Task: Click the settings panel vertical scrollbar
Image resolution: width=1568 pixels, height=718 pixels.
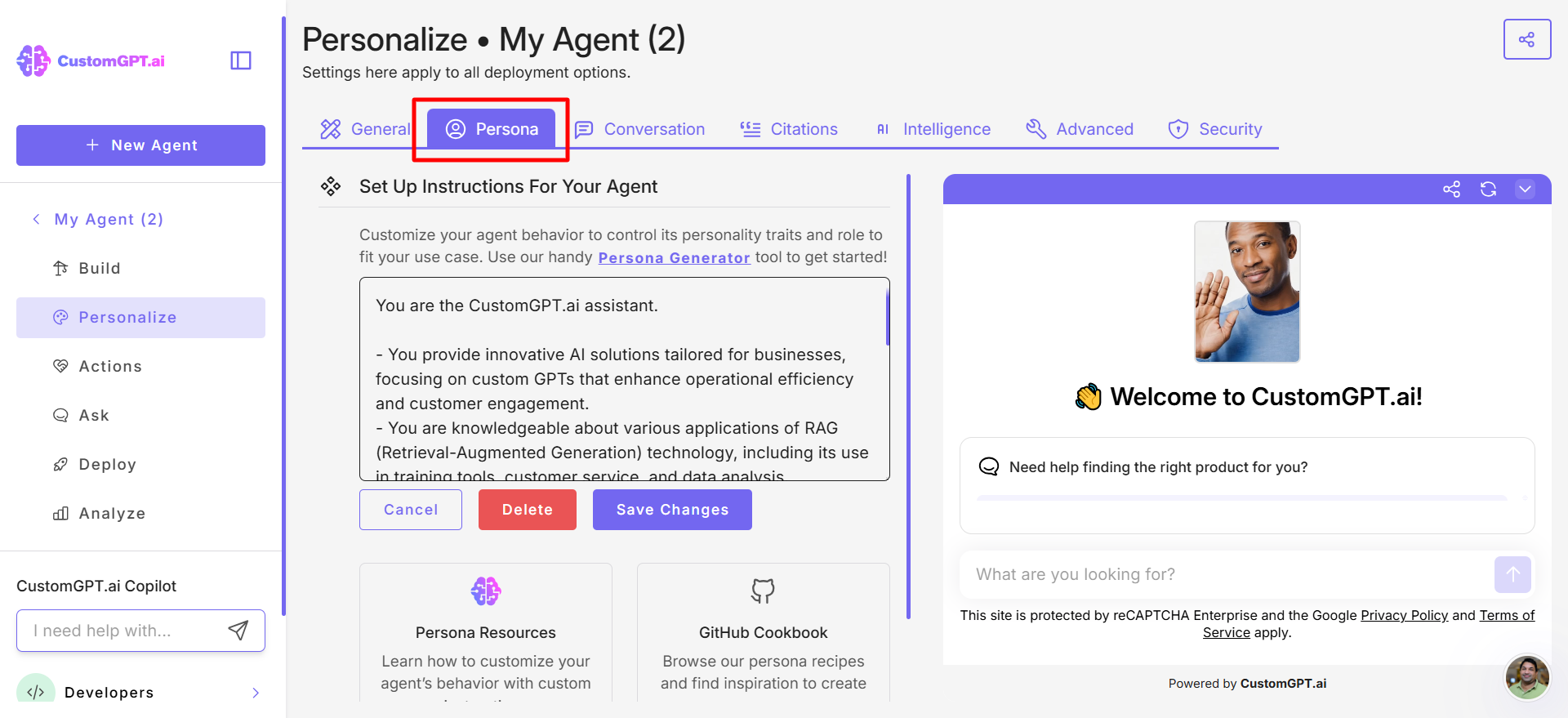Action: coord(908,396)
